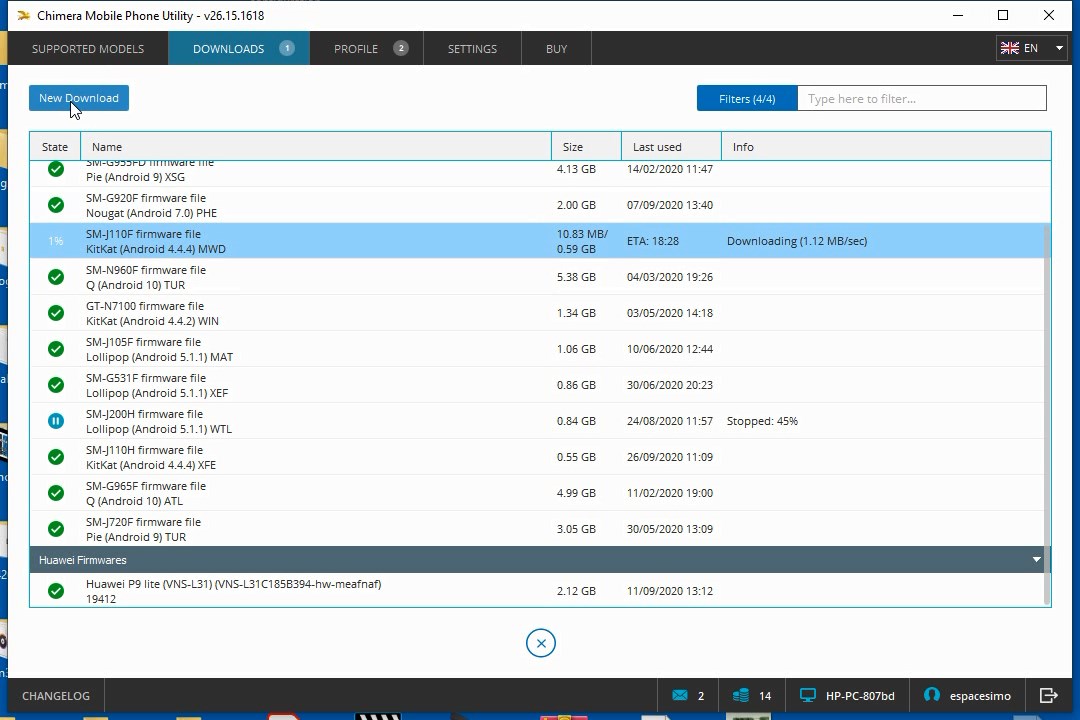Screen dimensions: 1080x720
Task: Click the New Download button
Action: [x=79, y=98]
